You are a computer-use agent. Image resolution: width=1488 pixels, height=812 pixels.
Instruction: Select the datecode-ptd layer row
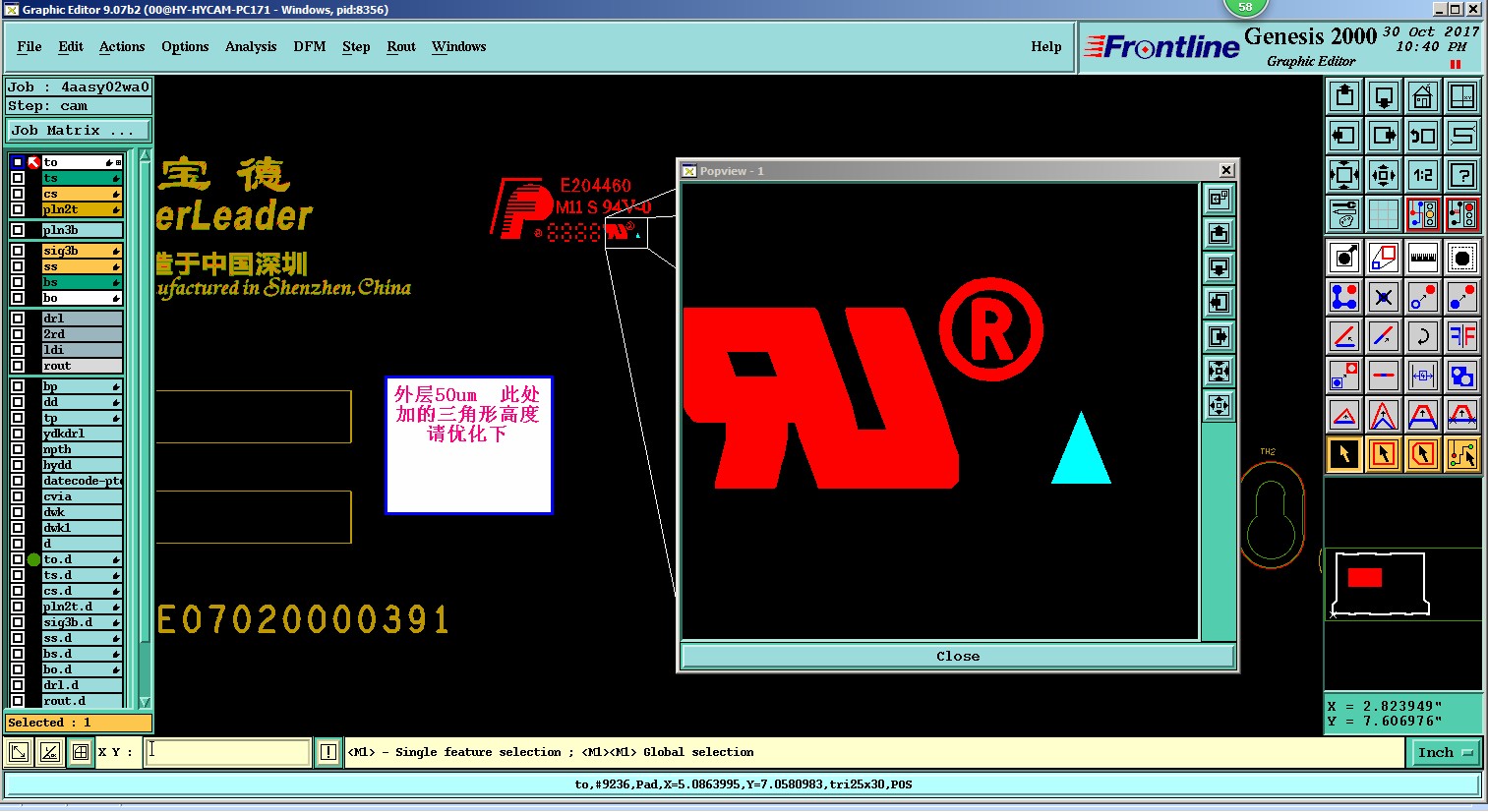coord(82,481)
